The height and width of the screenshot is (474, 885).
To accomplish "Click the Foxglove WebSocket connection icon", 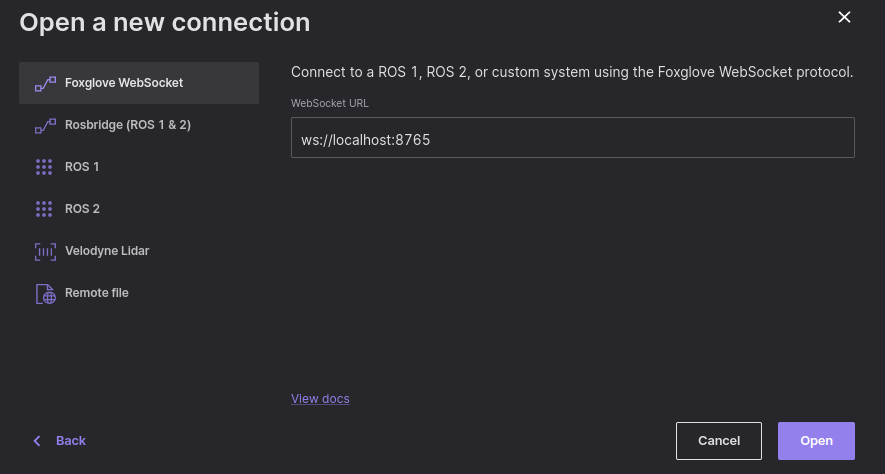I will (x=44, y=83).
